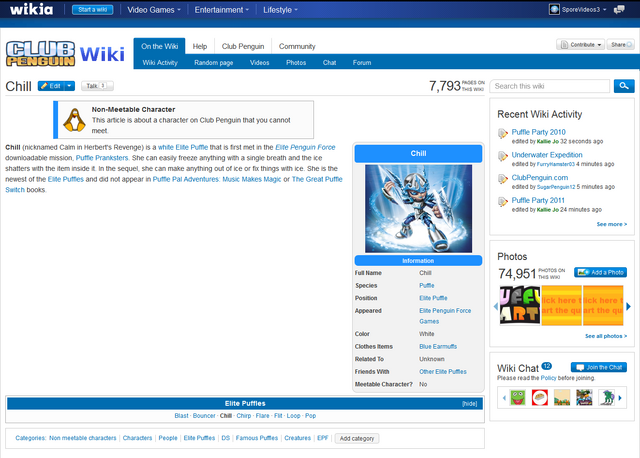Screen dimensions: 640x458
Task: Click Join the Chat button
Action: (x=599, y=367)
